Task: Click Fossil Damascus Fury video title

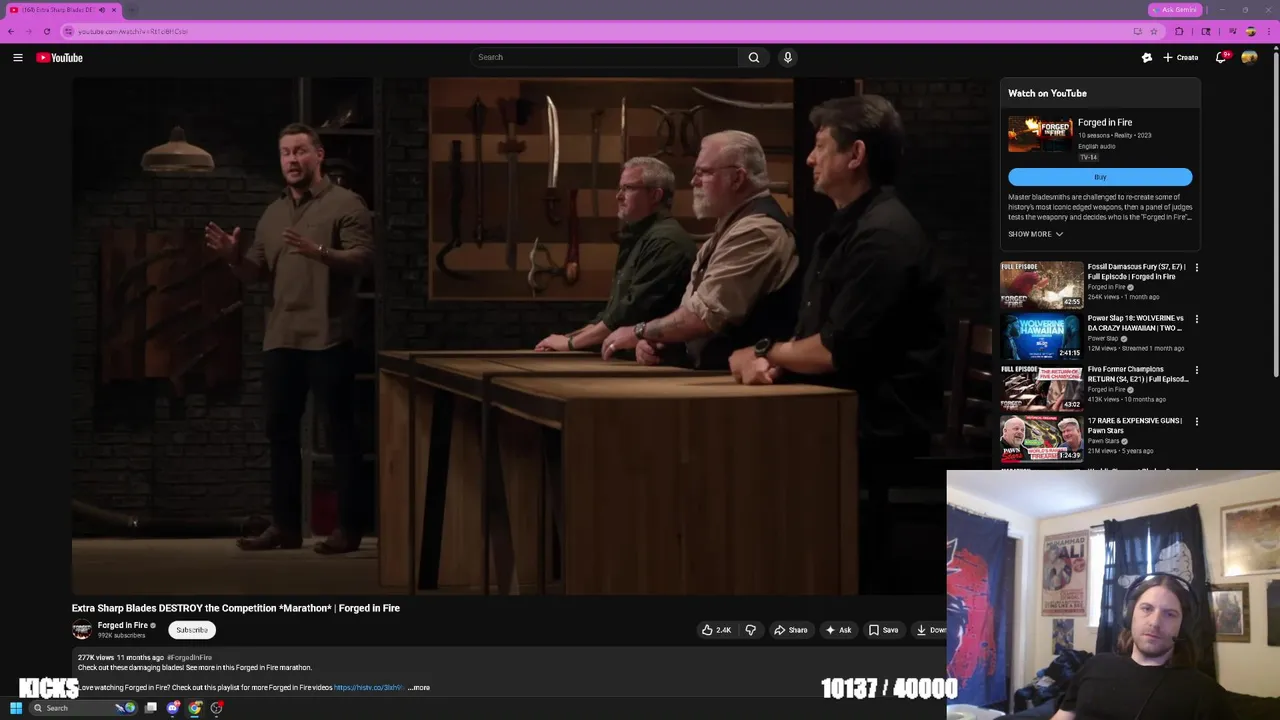Action: point(1137,272)
